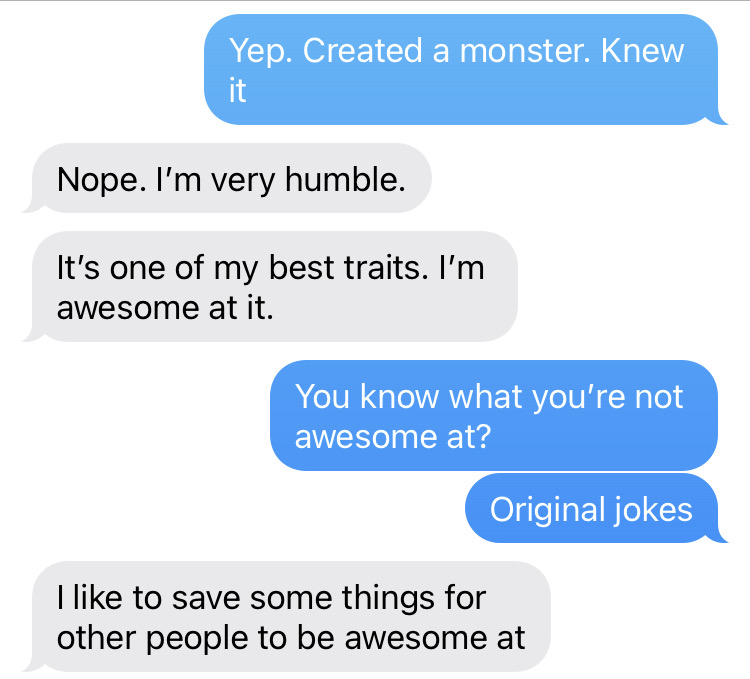Click the "You know what you're not" bubble
The height and width of the screenshot is (679, 750).
tap(493, 416)
